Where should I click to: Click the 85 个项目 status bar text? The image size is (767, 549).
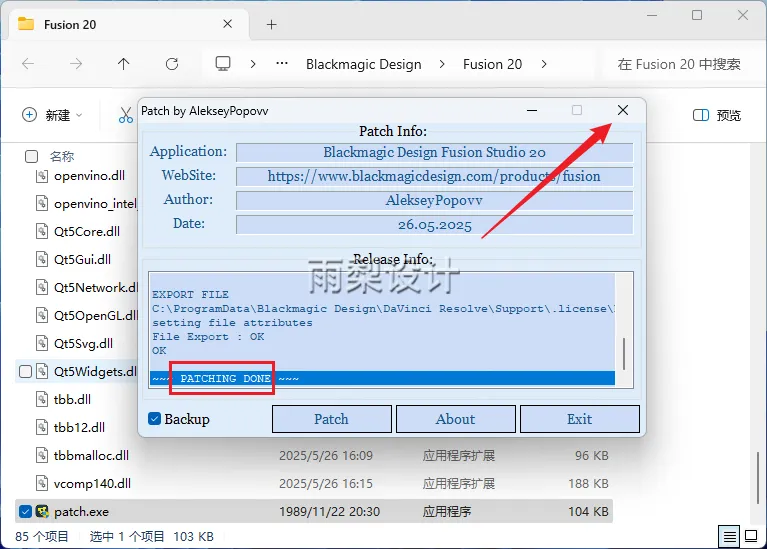(42, 537)
